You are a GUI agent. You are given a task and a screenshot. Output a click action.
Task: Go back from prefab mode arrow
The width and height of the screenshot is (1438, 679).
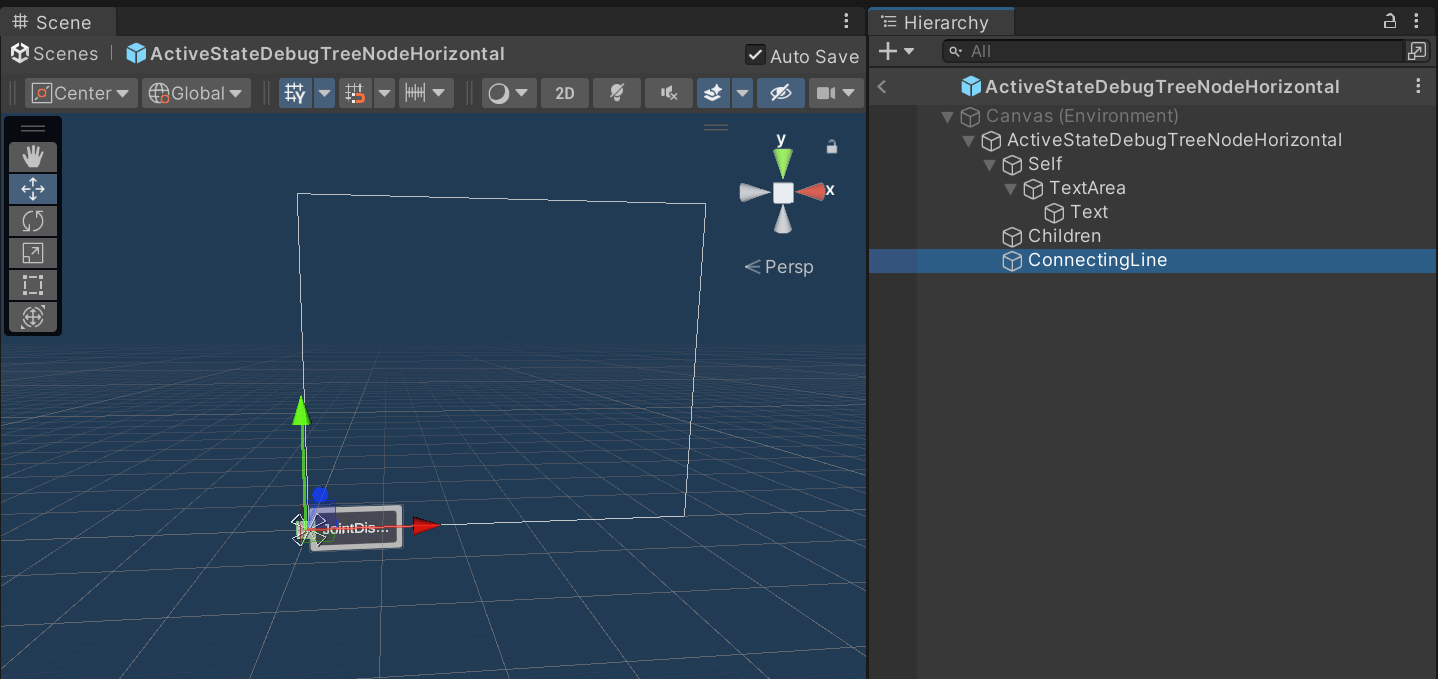pyautogui.click(x=882, y=87)
